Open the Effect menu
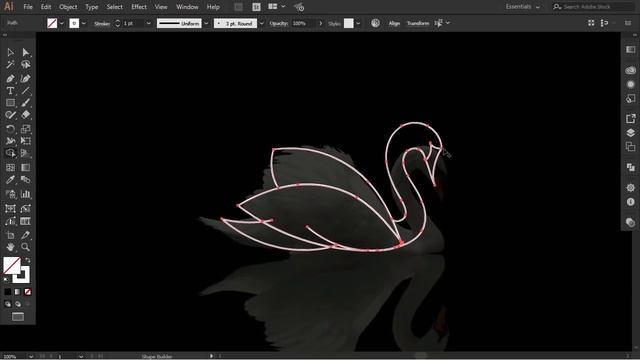This screenshot has height=360, width=640. 139,7
